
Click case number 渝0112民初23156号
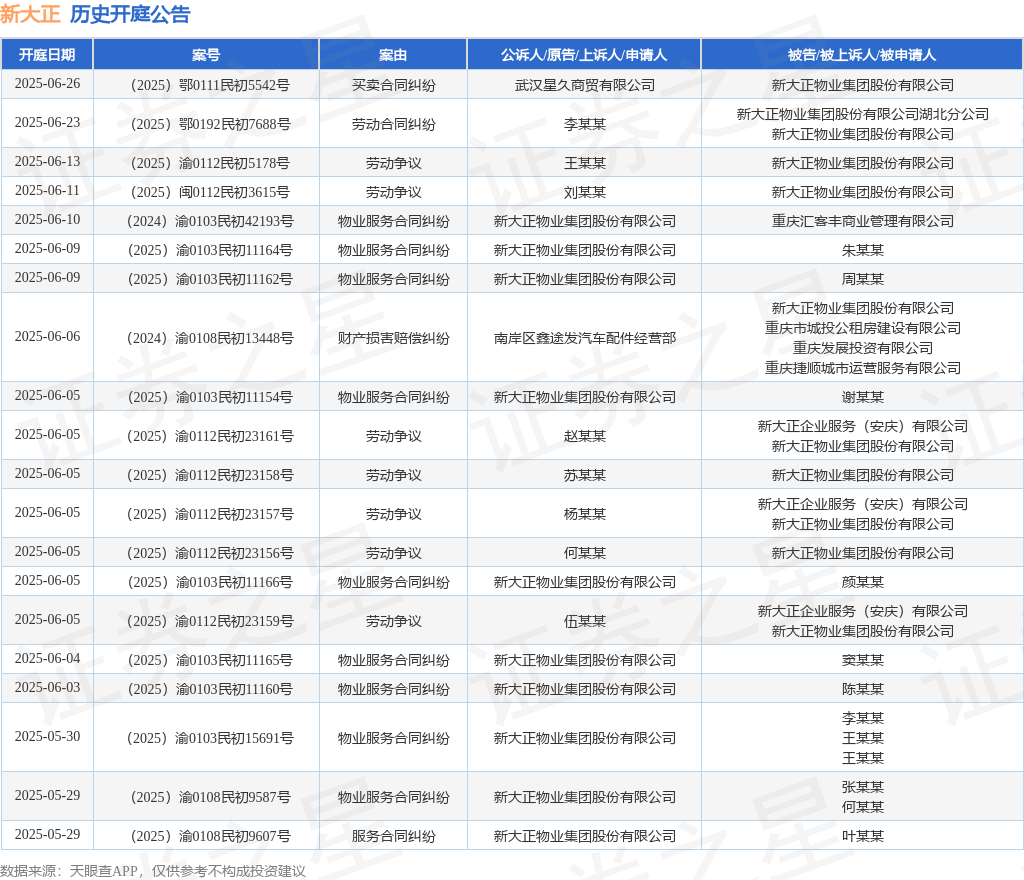coord(210,553)
